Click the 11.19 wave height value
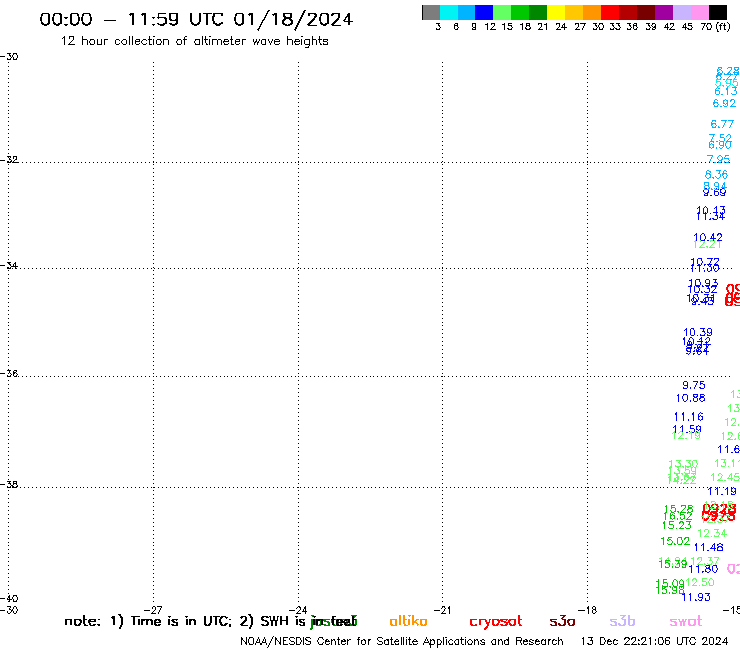The width and height of the screenshot is (740, 650). click(x=722, y=491)
